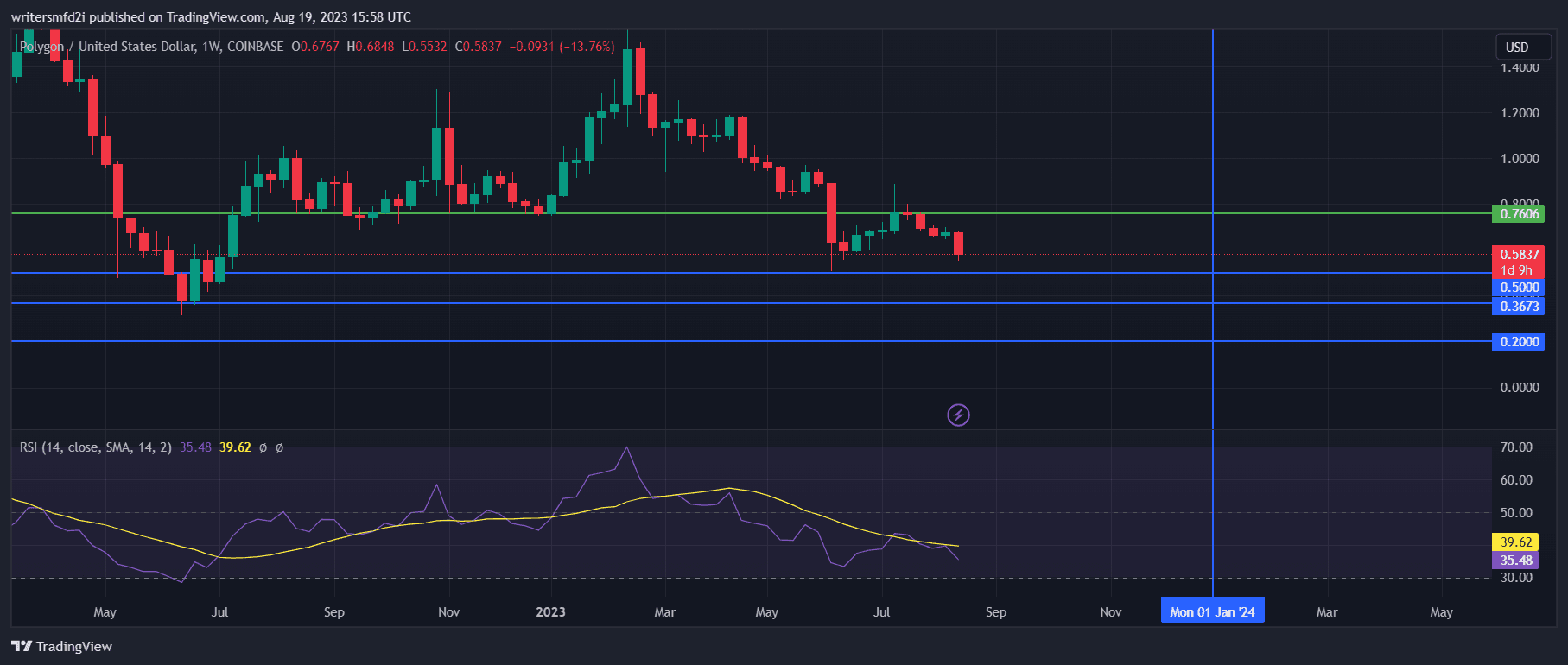Select the blue 0.3673 price level label
The image size is (1568, 665).
pos(1519,306)
